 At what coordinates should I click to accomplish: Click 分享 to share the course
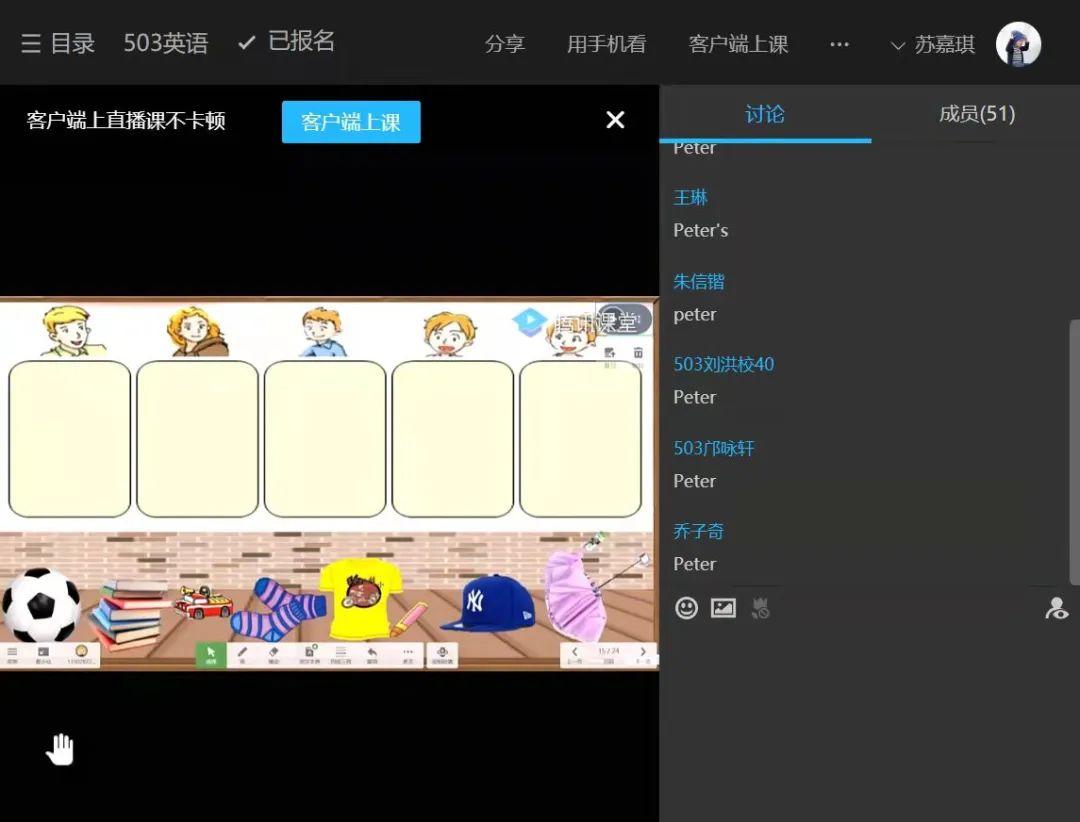point(504,44)
